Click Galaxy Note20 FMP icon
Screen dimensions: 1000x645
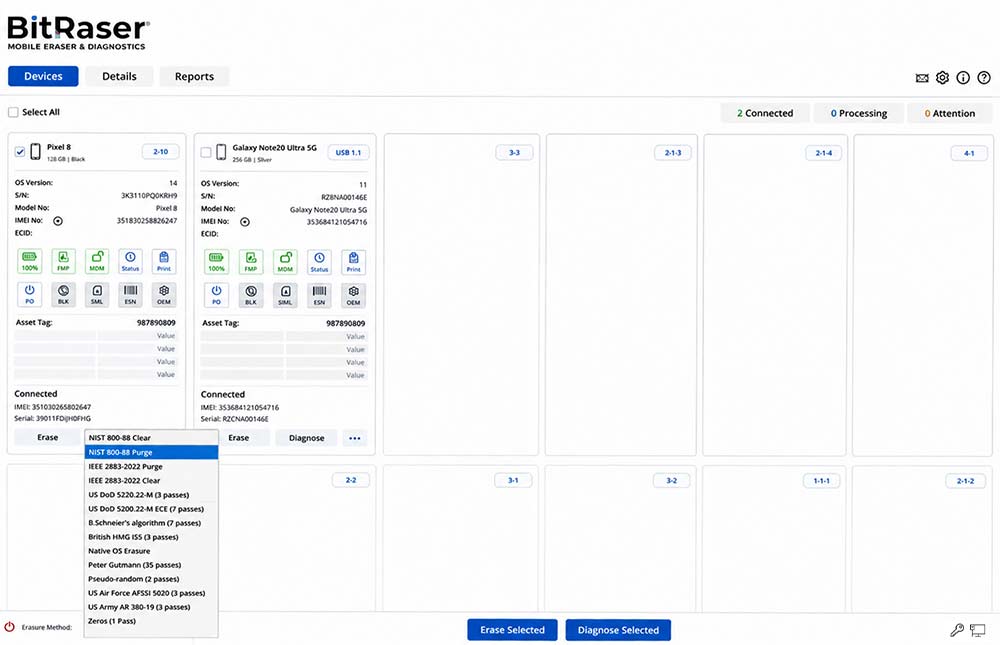(251, 262)
